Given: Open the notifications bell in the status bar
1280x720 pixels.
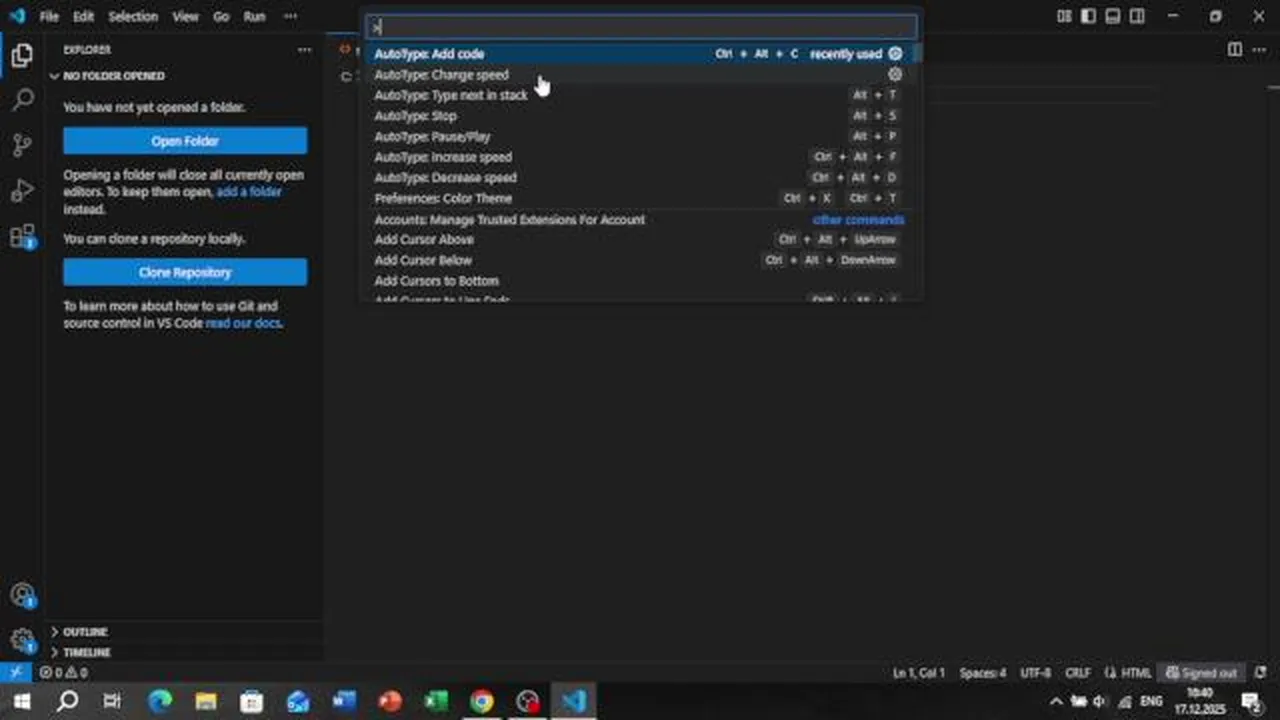Looking at the screenshot, I should pyautogui.click(x=1260, y=673).
